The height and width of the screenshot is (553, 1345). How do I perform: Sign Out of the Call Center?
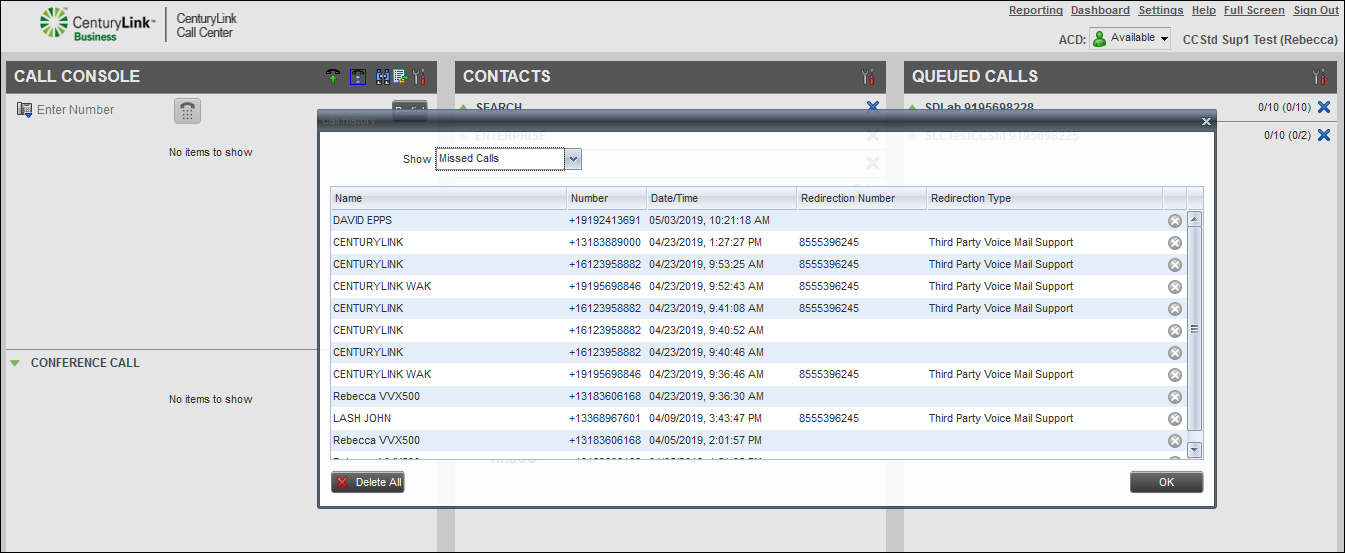pos(1316,10)
